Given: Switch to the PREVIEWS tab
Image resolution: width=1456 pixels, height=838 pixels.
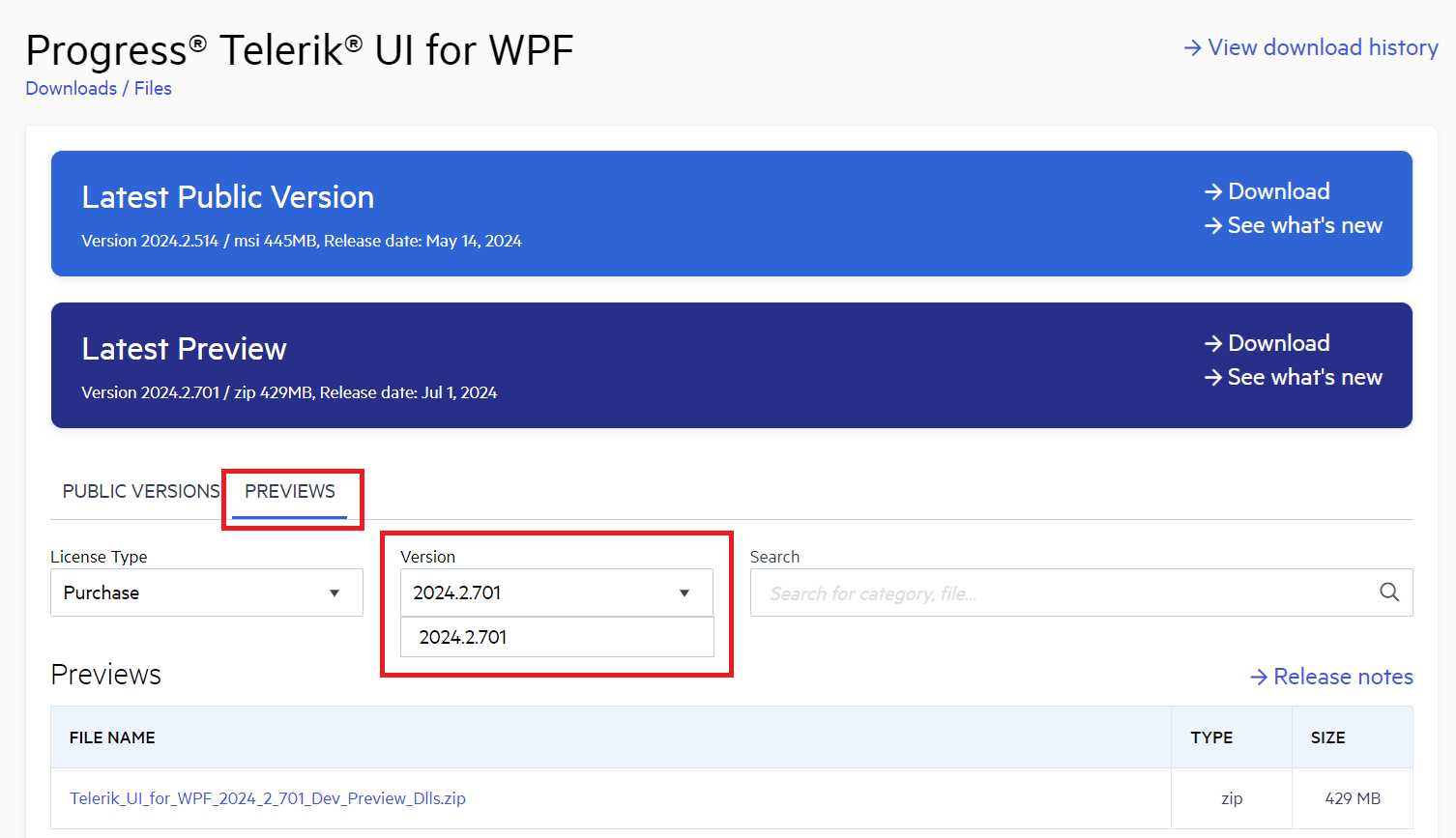Looking at the screenshot, I should pyautogui.click(x=290, y=491).
